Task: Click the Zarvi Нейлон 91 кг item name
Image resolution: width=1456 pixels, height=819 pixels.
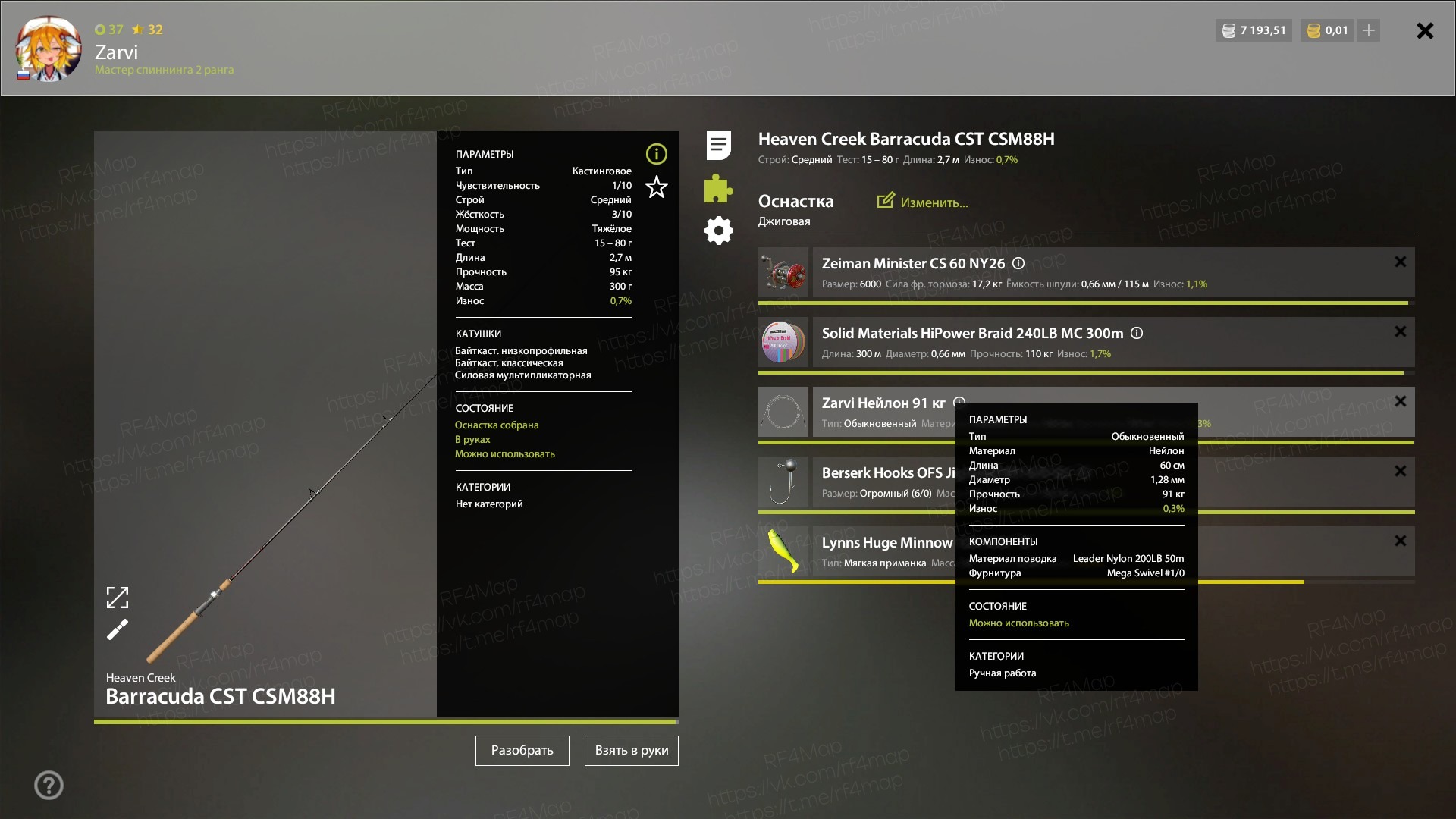Action: coord(883,403)
